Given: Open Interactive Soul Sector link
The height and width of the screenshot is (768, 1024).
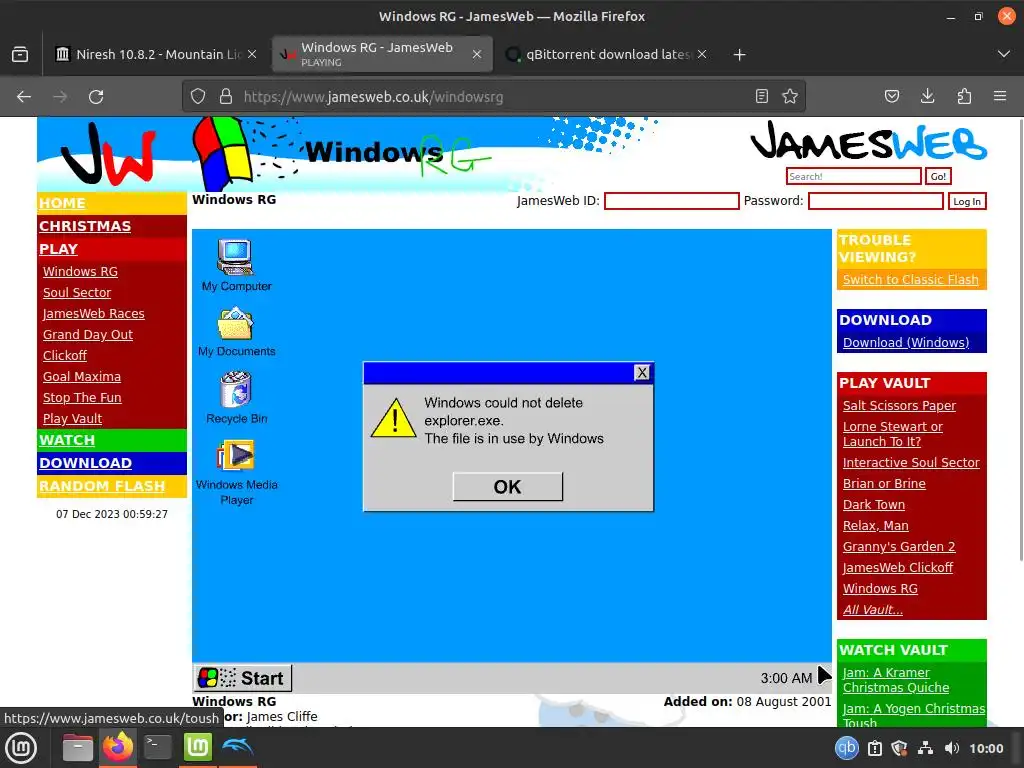Looking at the screenshot, I should point(911,462).
